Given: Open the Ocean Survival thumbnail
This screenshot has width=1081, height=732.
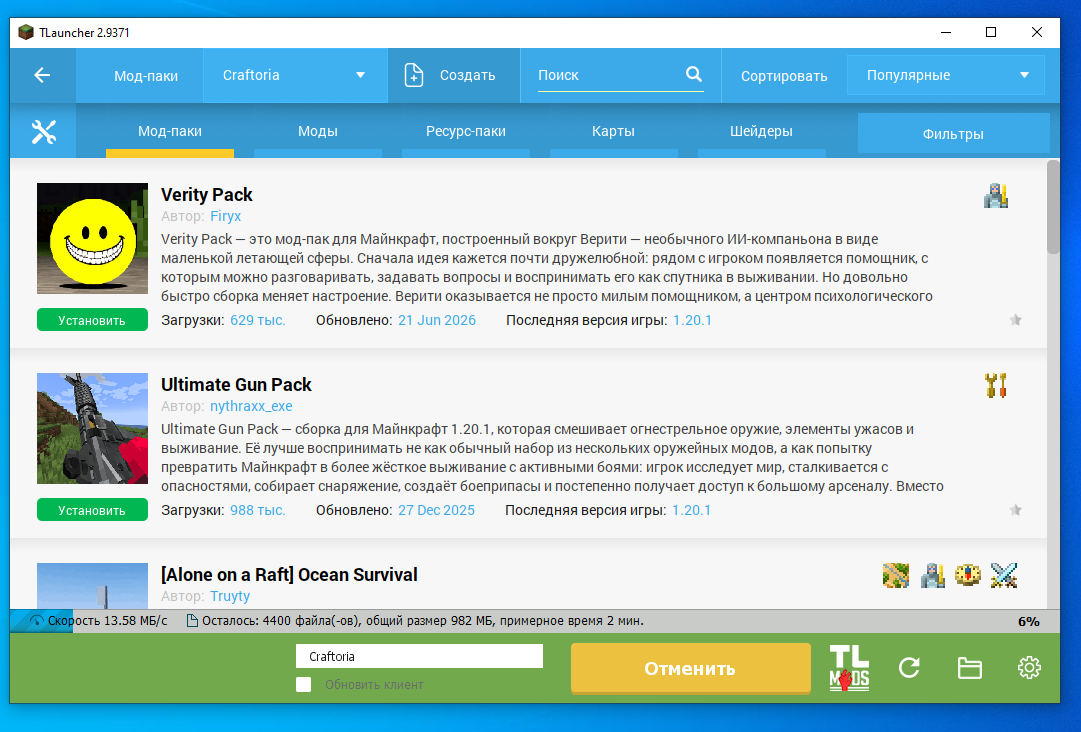Looking at the screenshot, I should pos(92,586).
